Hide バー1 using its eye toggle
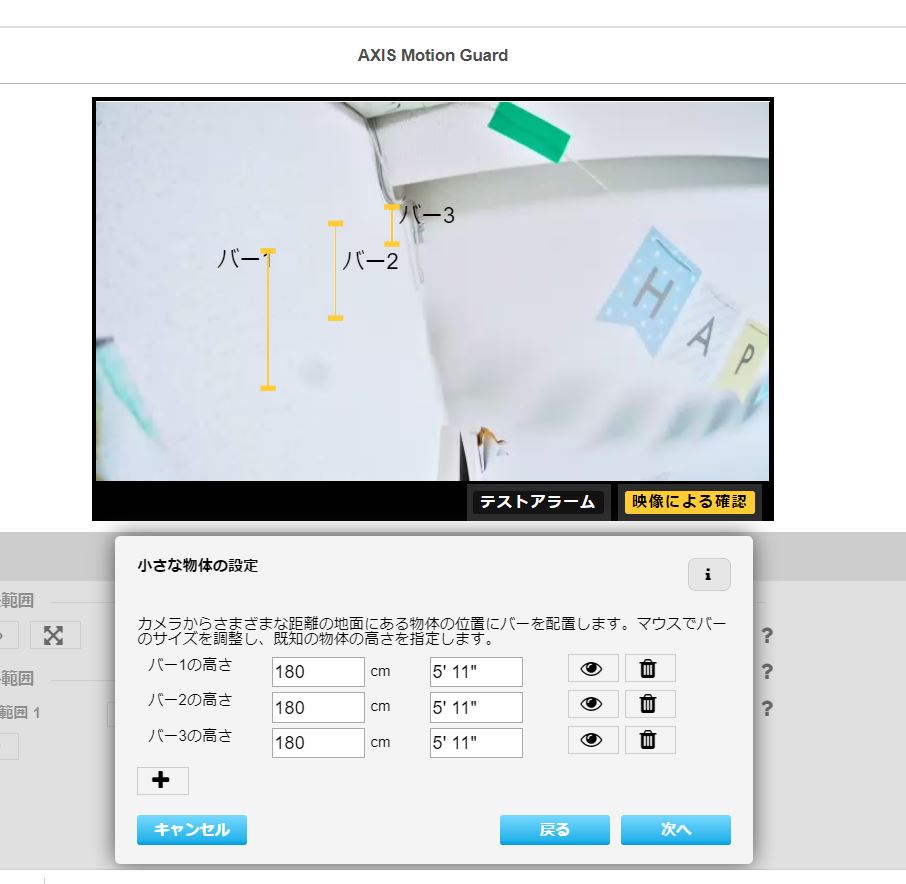This screenshot has width=906, height=884. coord(592,668)
